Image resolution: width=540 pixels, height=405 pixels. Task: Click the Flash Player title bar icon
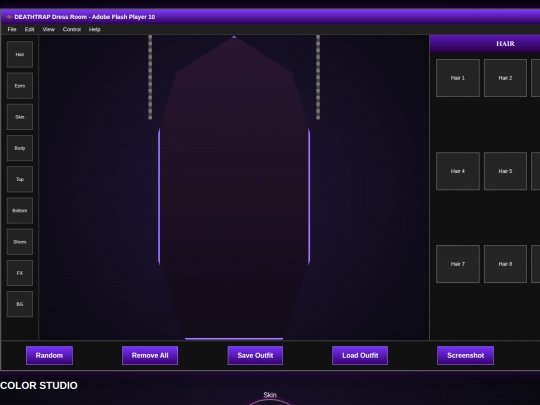pos(9,17)
